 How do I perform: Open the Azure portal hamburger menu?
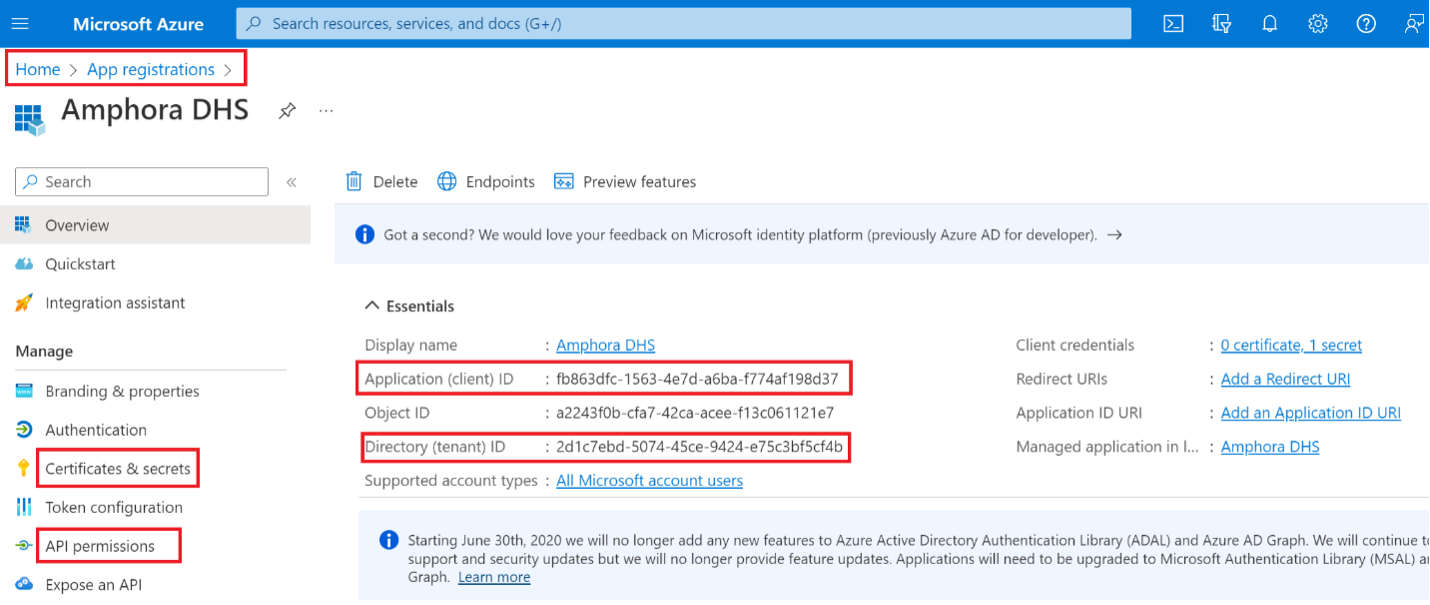20,24
